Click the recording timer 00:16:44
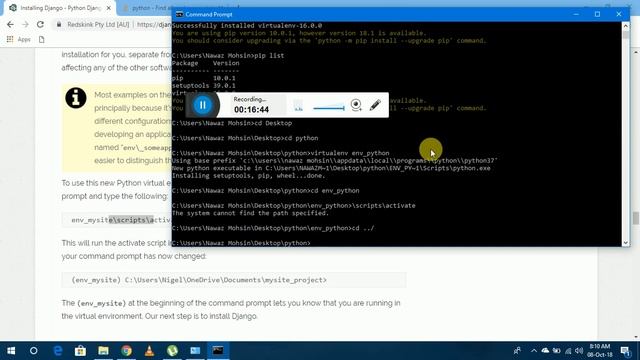The height and width of the screenshot is (360, 640). [x=251, y=109]
